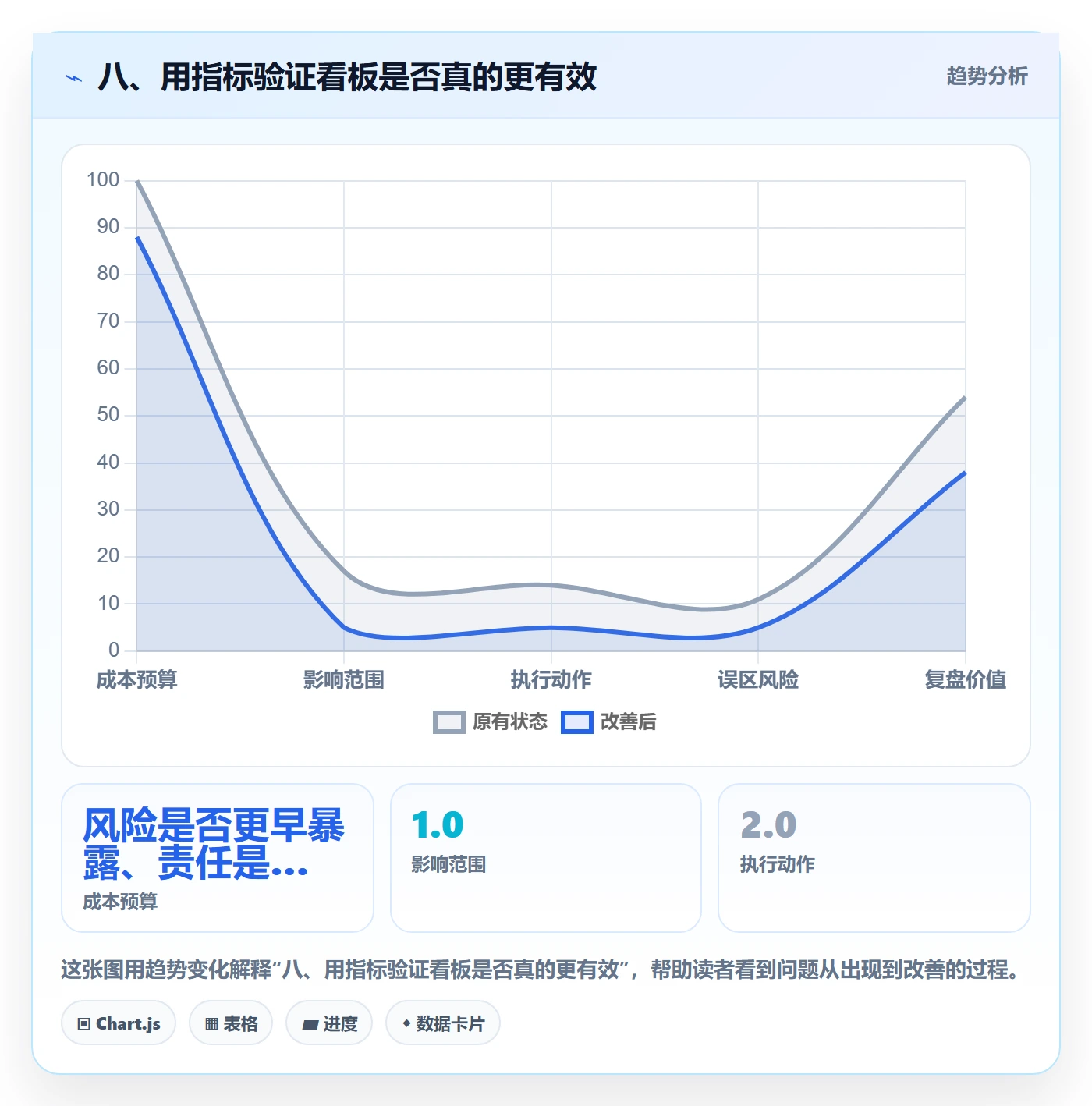
Task: Select the 进度 tag chip
Action: tap(329, 1023)
